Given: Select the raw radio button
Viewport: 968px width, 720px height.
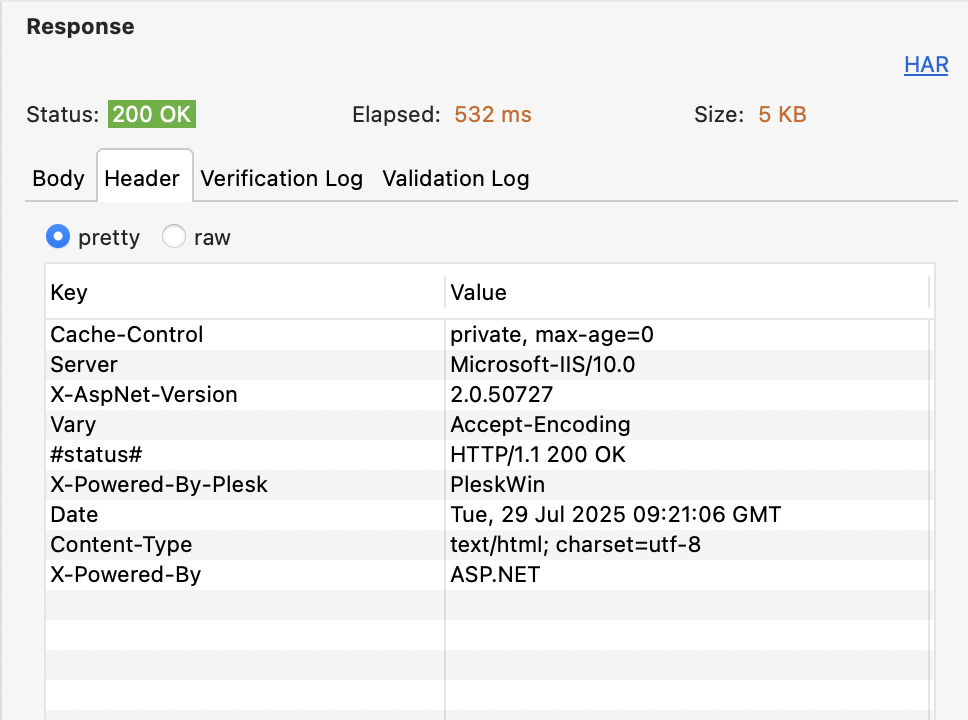Looking at the screenshot, I should [173, 237].
